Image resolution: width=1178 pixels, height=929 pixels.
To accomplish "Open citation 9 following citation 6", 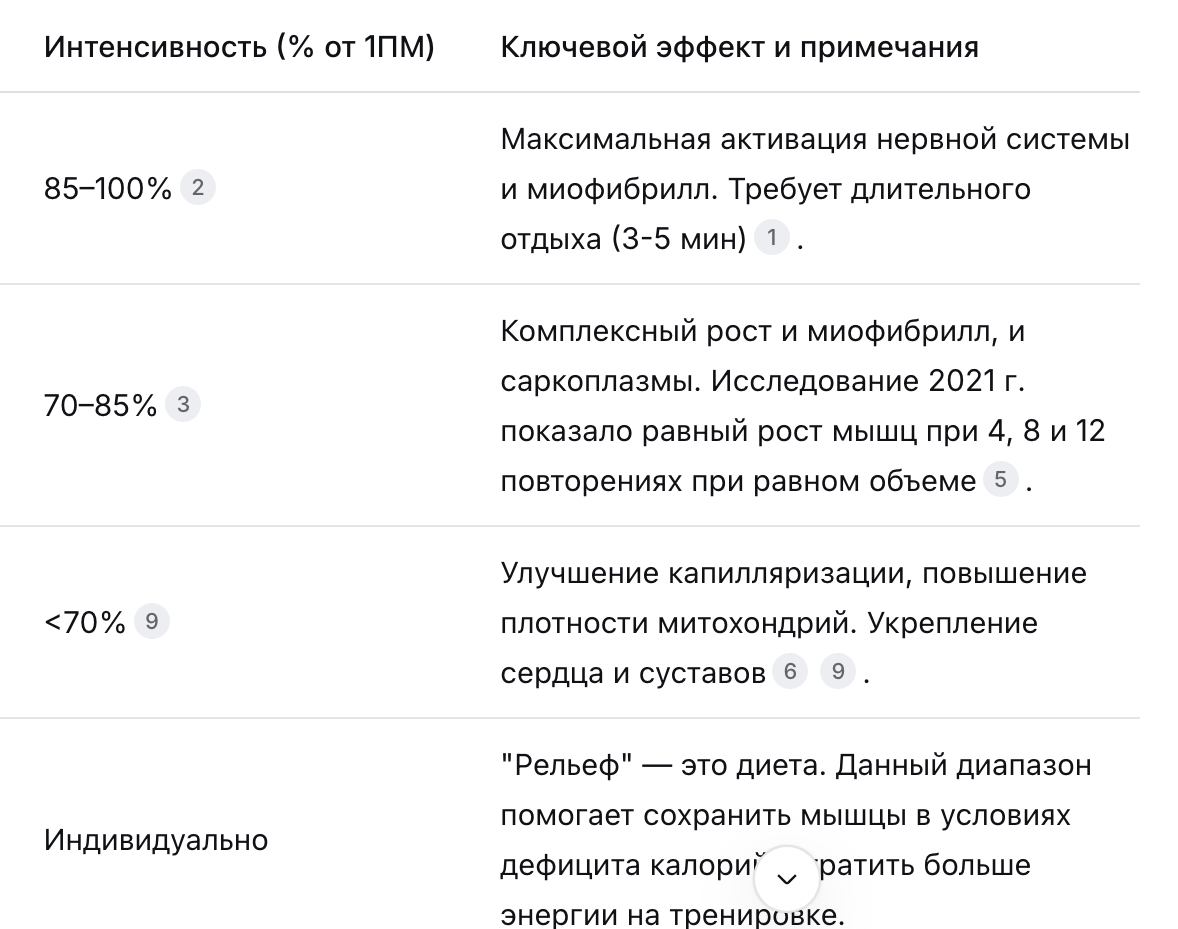I will tap(838, 671).
